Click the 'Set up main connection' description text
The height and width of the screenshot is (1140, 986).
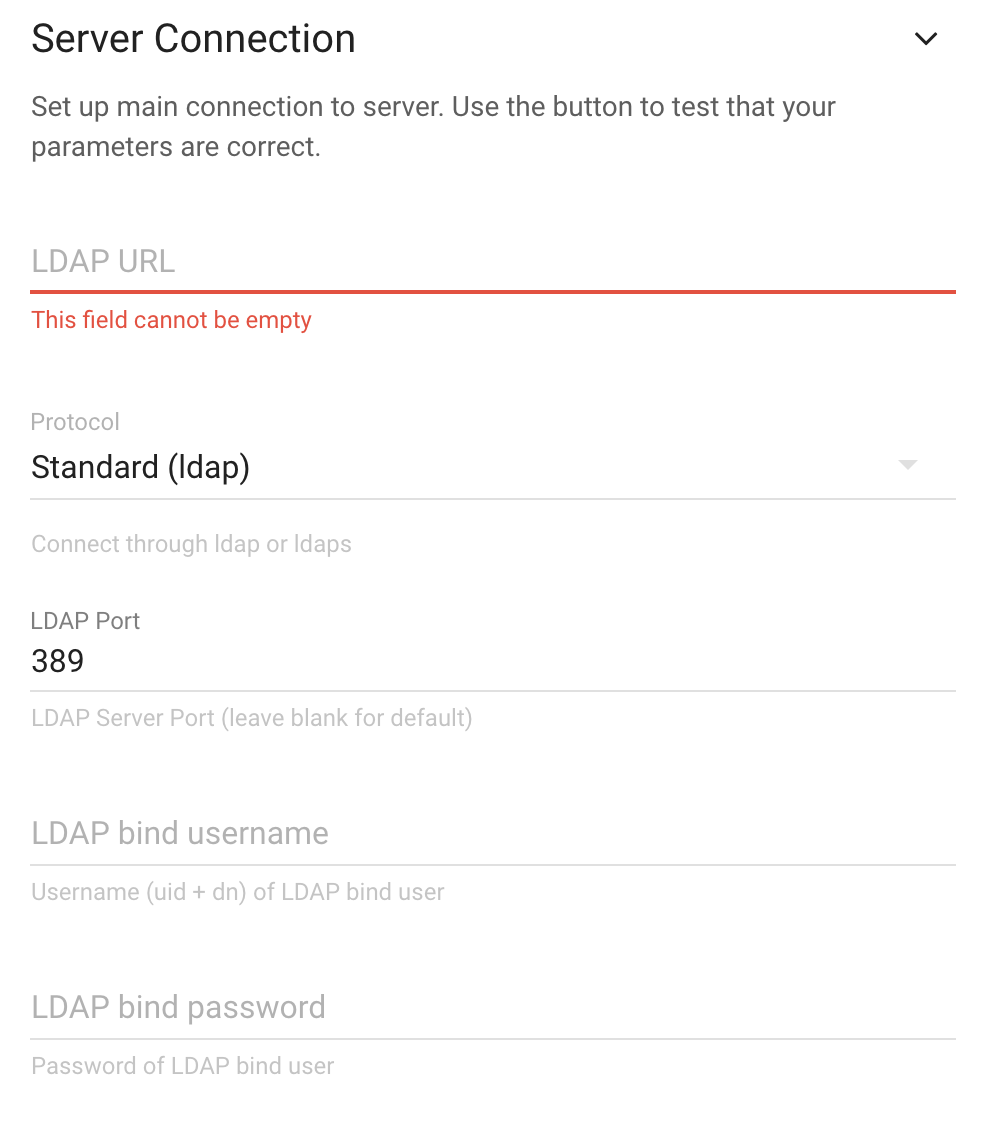tap(433, 127)
